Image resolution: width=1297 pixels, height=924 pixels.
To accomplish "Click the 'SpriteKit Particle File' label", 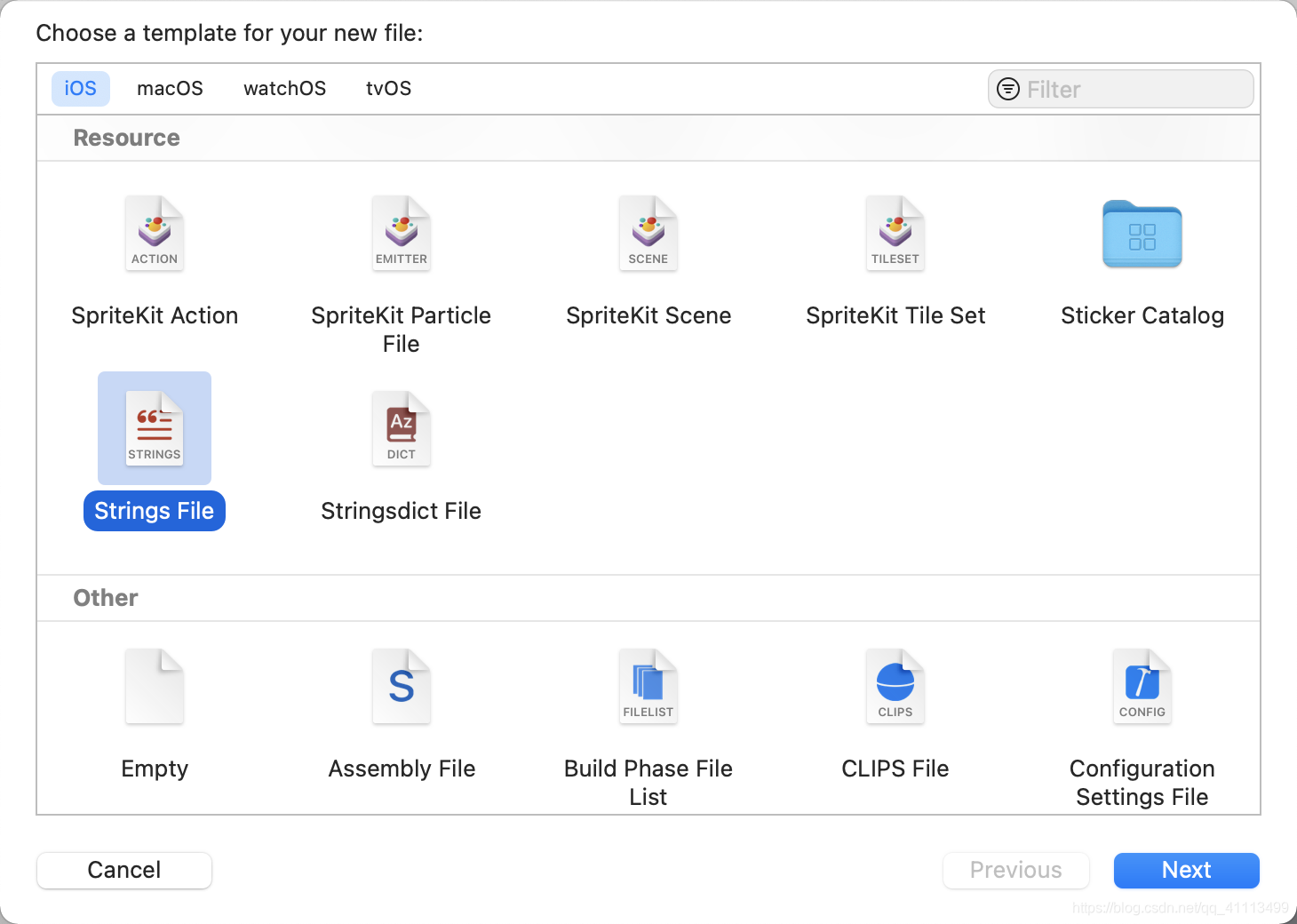I will click(x=402, y=330).
